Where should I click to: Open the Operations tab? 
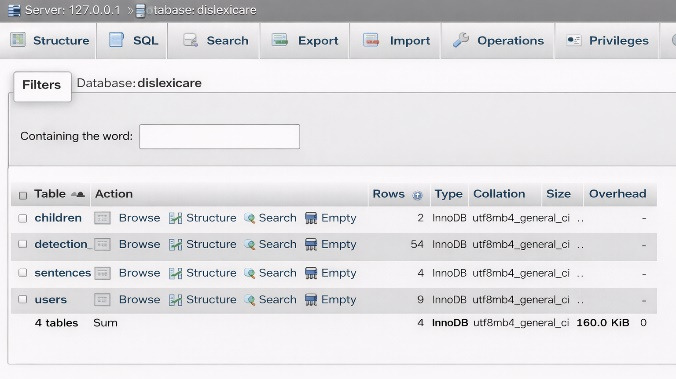(498, 41)
